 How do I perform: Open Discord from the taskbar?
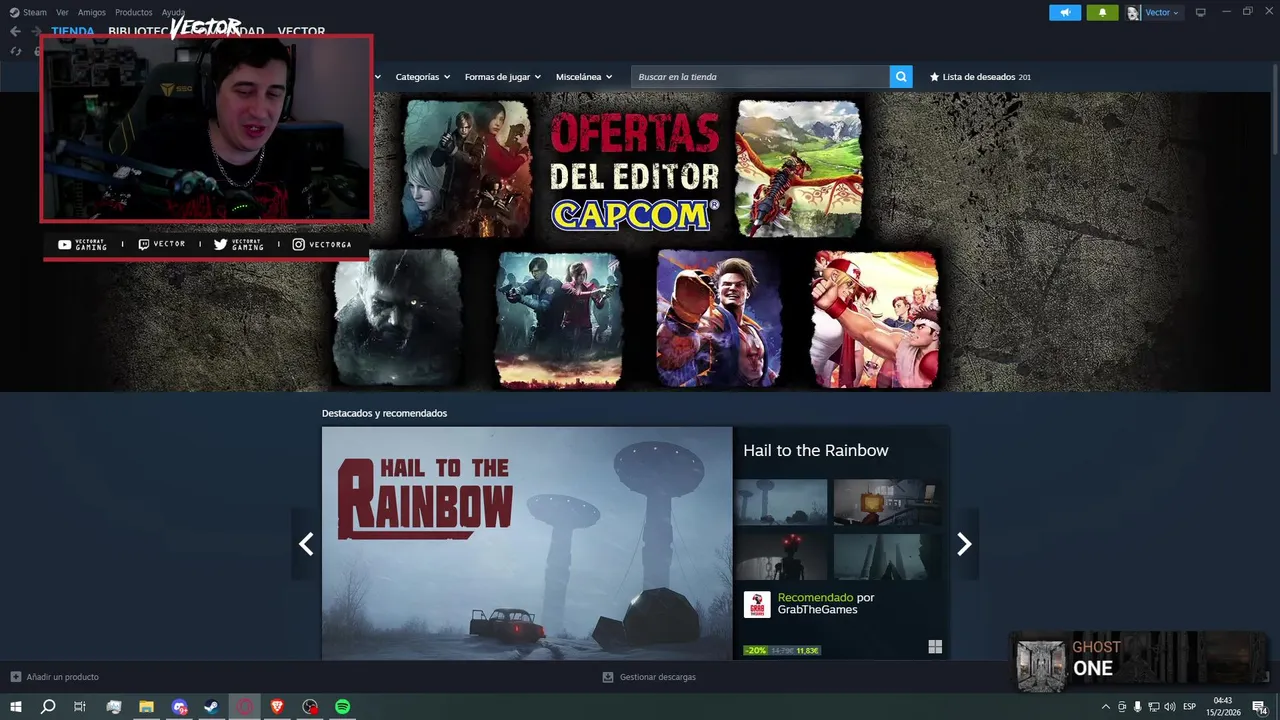click(x=179, y=707)
